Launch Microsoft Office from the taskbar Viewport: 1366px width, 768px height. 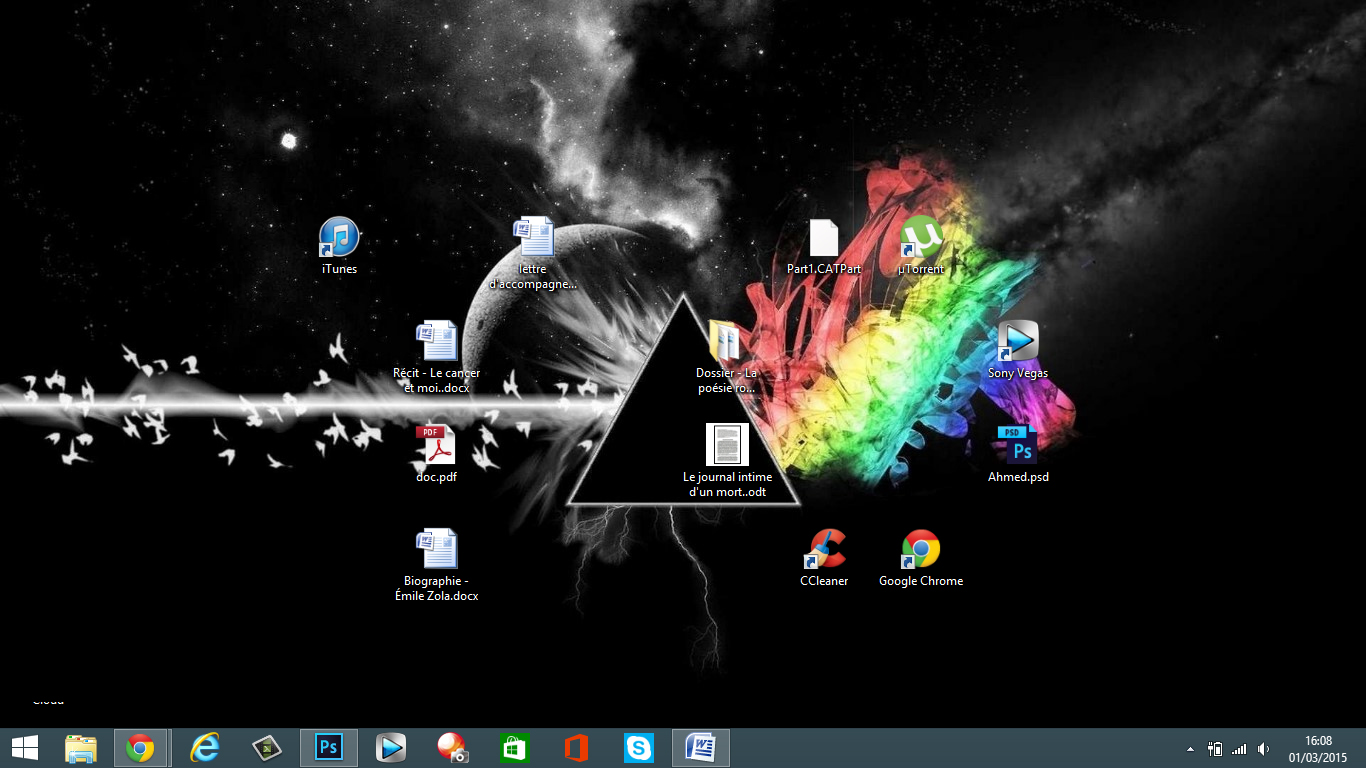pyautogui.click(x=576, y=748)
